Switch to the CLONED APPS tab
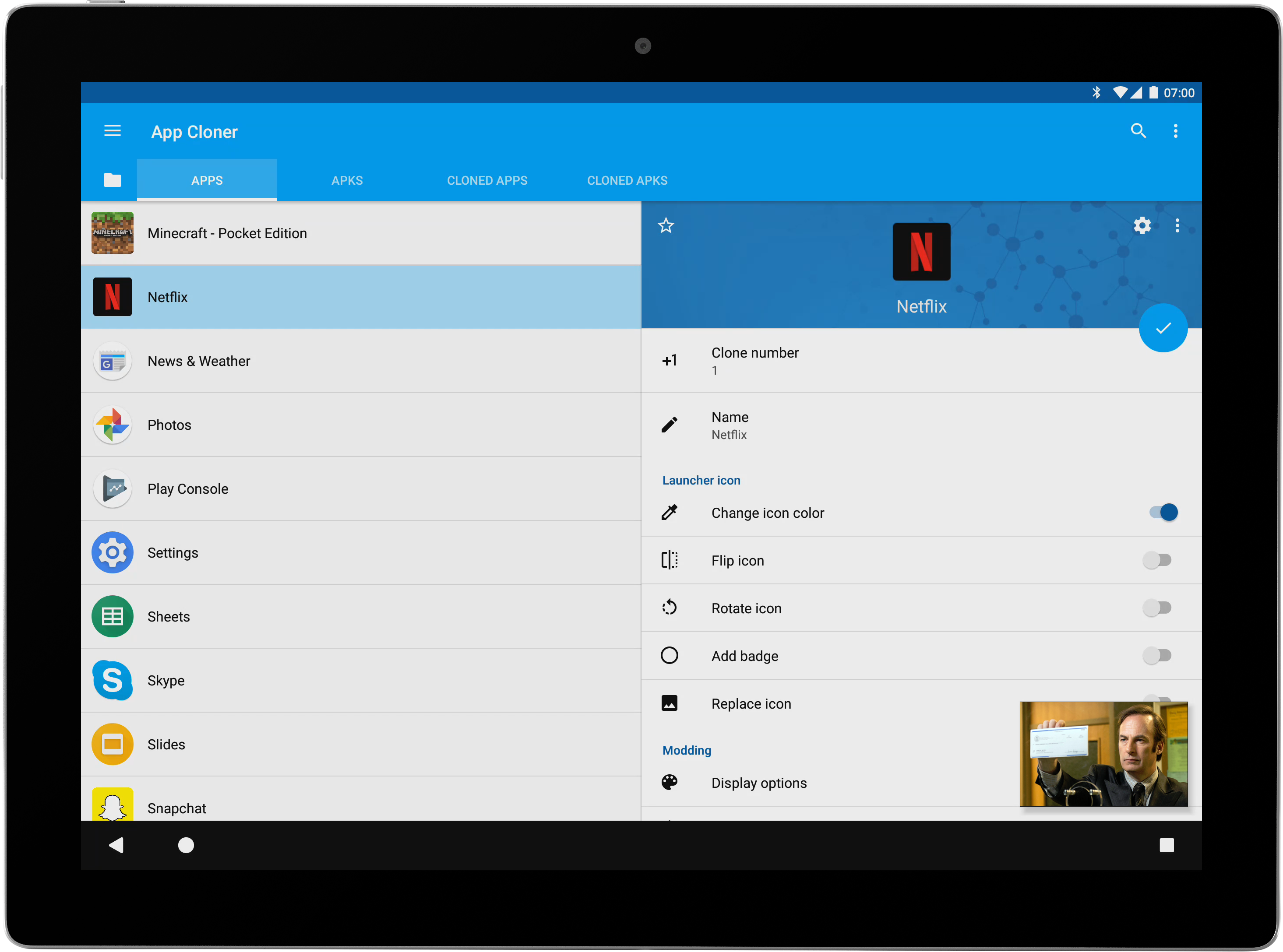Image resolution: width=1283 pixels, height=952 pixels. click(x=487, y=180)
